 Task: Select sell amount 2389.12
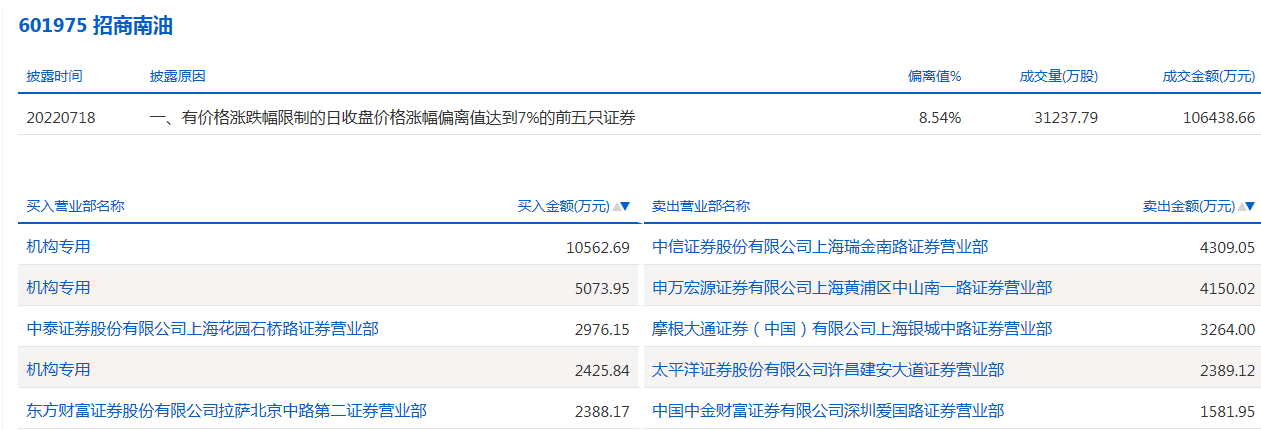[1226, 370]
